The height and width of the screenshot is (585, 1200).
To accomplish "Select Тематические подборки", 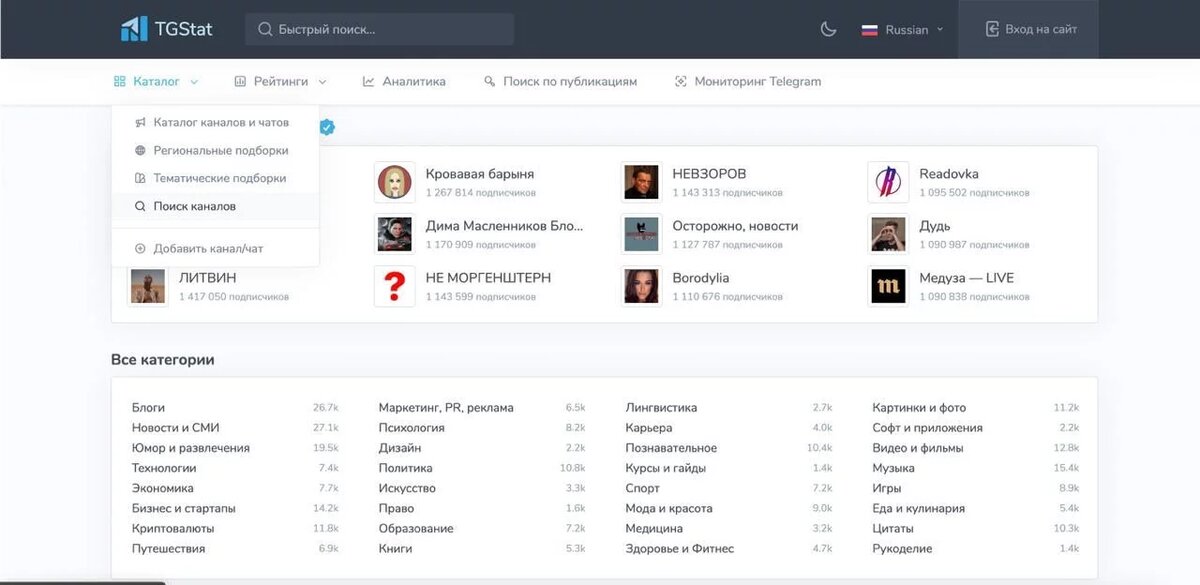I will pyautogui.click(x=215, y=178).
